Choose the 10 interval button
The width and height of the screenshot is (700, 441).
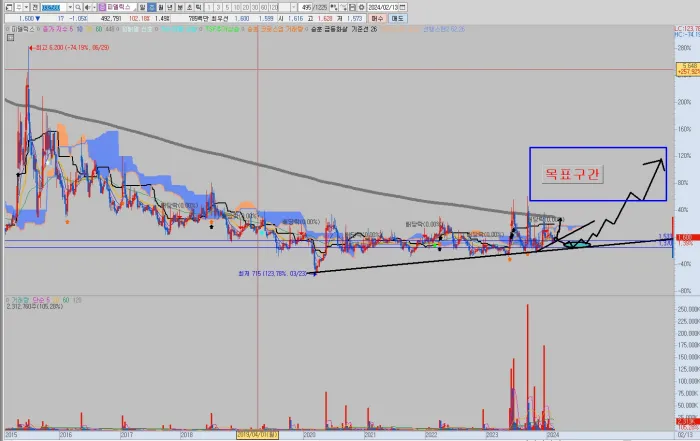coord(237,7)
